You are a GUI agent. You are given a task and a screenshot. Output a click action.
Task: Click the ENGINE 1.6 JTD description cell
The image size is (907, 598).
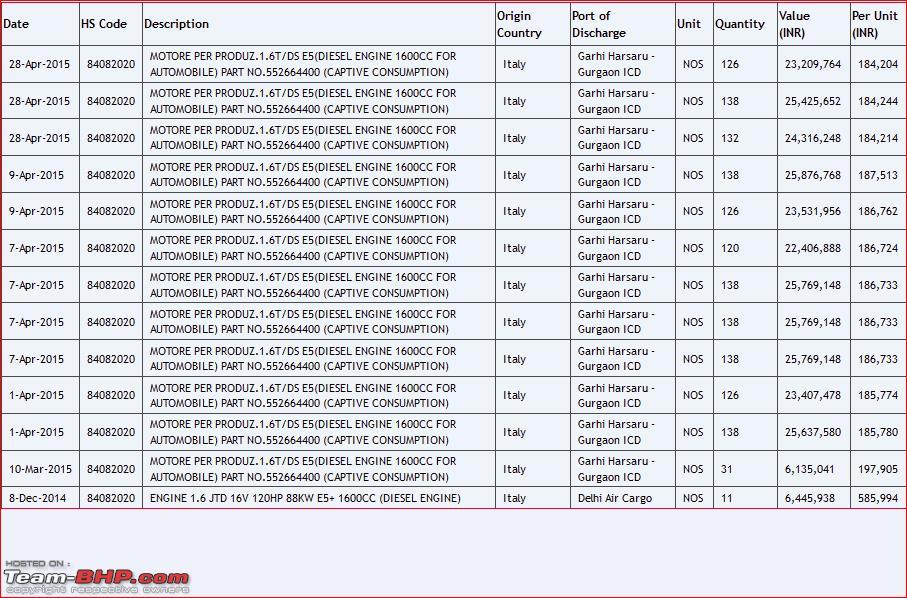(305, 498)
